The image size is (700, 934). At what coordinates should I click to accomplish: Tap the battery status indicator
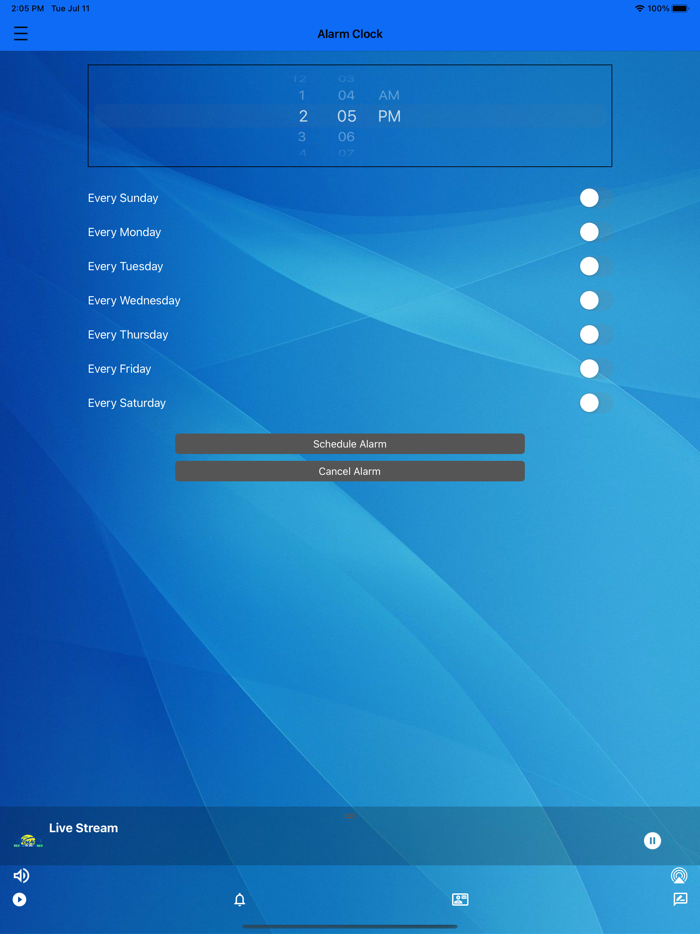click(x=679, y=8)
